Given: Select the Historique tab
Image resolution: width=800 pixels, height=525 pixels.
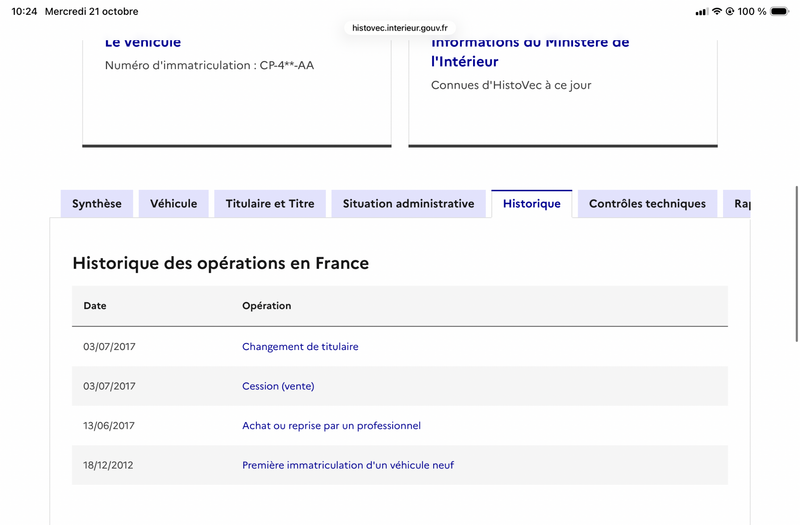Looking at the screenshot, I should [532, 204].
